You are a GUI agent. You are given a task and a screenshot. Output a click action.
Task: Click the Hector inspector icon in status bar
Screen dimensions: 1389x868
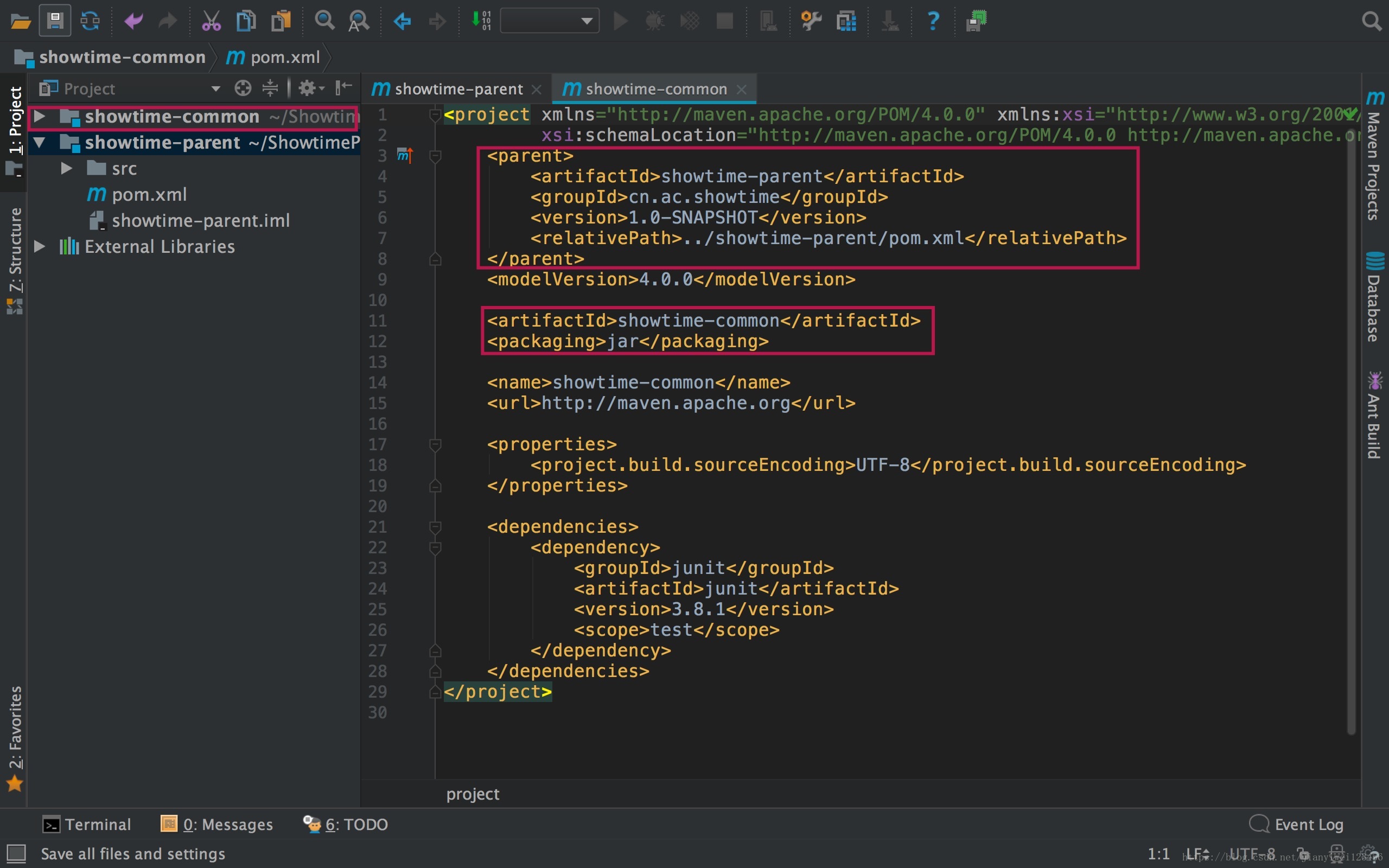pos(1337,854)
